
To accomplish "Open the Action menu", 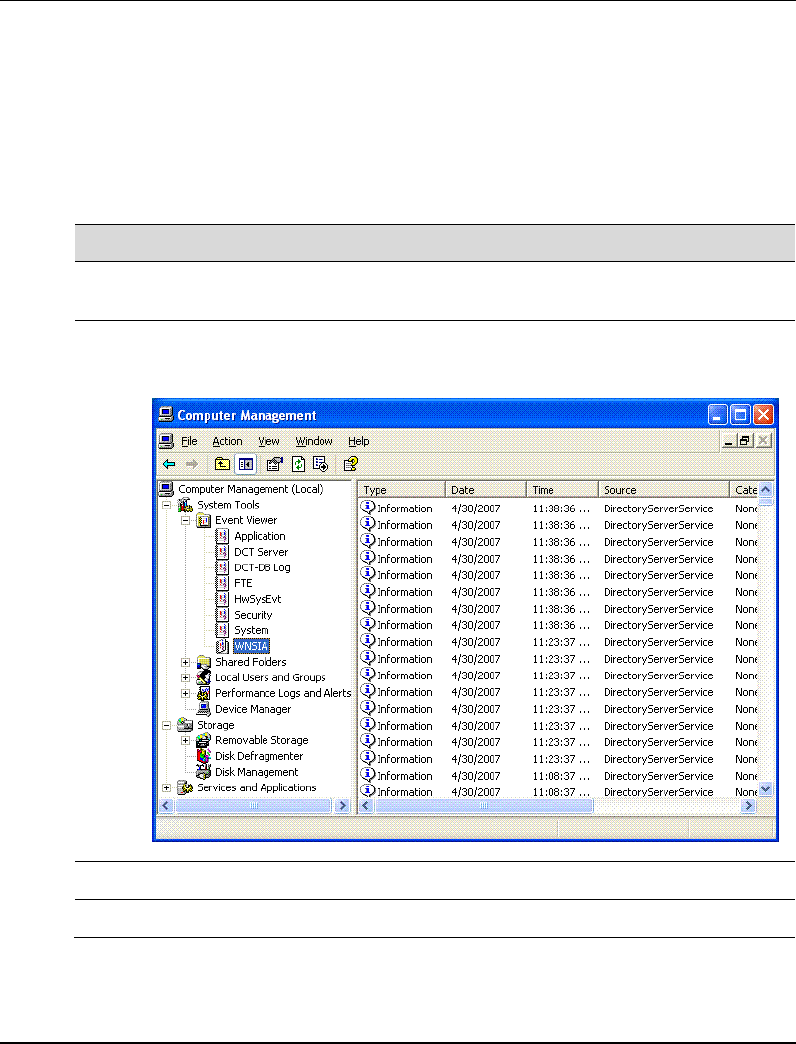I will [227, 441].
